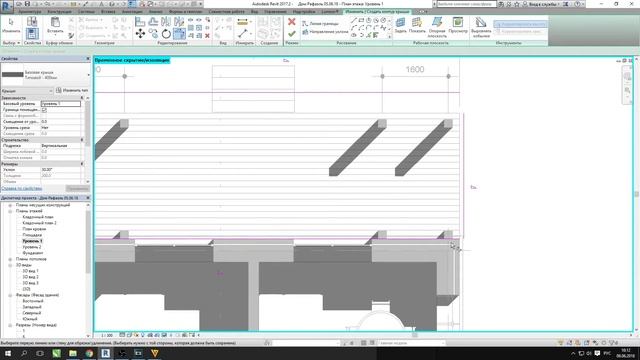The image size is (640, 360).
Task: Open Площадка plan in project browser
Action: click(32, 235)
